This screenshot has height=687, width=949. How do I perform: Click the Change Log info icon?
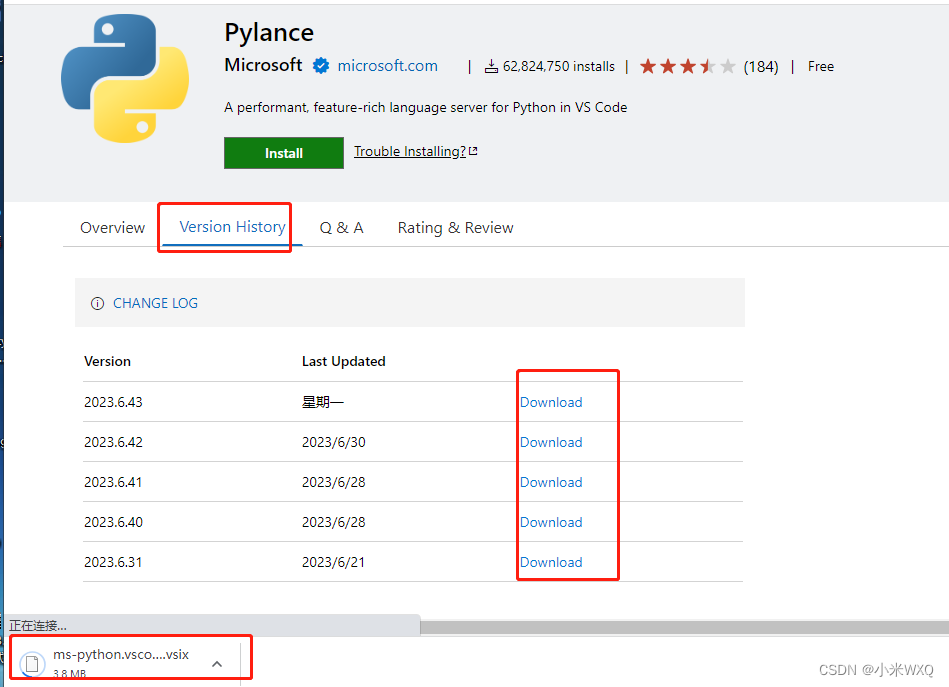point(97,303)
